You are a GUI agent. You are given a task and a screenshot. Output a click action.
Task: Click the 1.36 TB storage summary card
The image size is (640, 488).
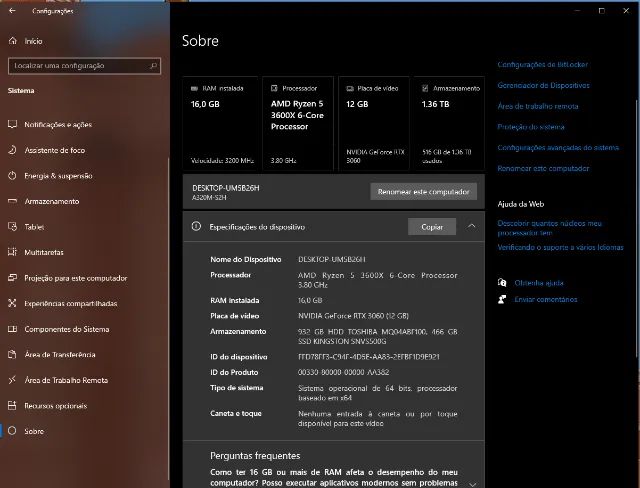point(449,123)
